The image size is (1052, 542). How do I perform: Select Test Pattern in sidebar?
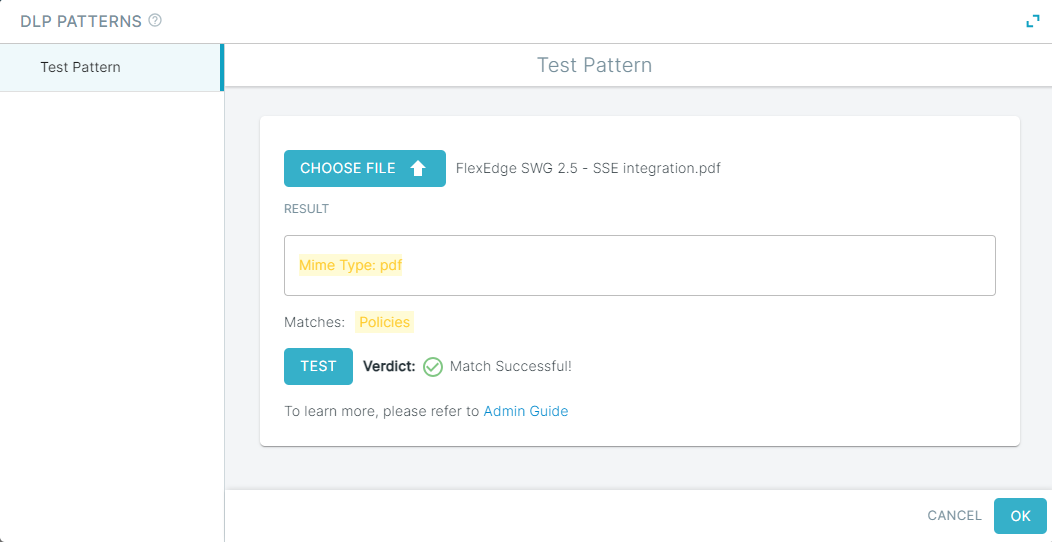pos(111,67)
